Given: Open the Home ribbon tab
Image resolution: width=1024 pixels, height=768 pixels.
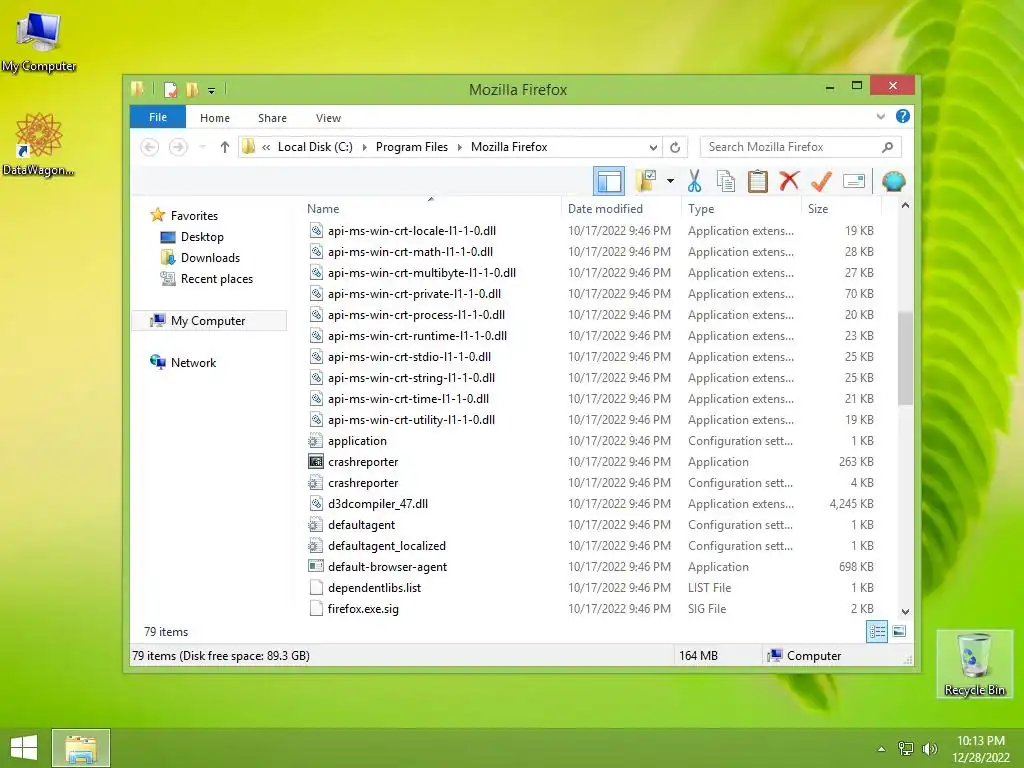Looking at the screenshot, I should (215, 118).
